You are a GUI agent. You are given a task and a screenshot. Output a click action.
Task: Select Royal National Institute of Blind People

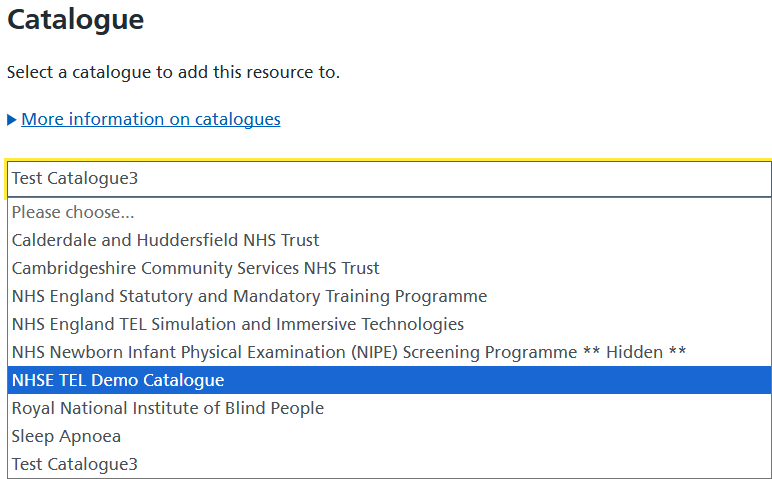pyautogui.click(x=389, y=408)
